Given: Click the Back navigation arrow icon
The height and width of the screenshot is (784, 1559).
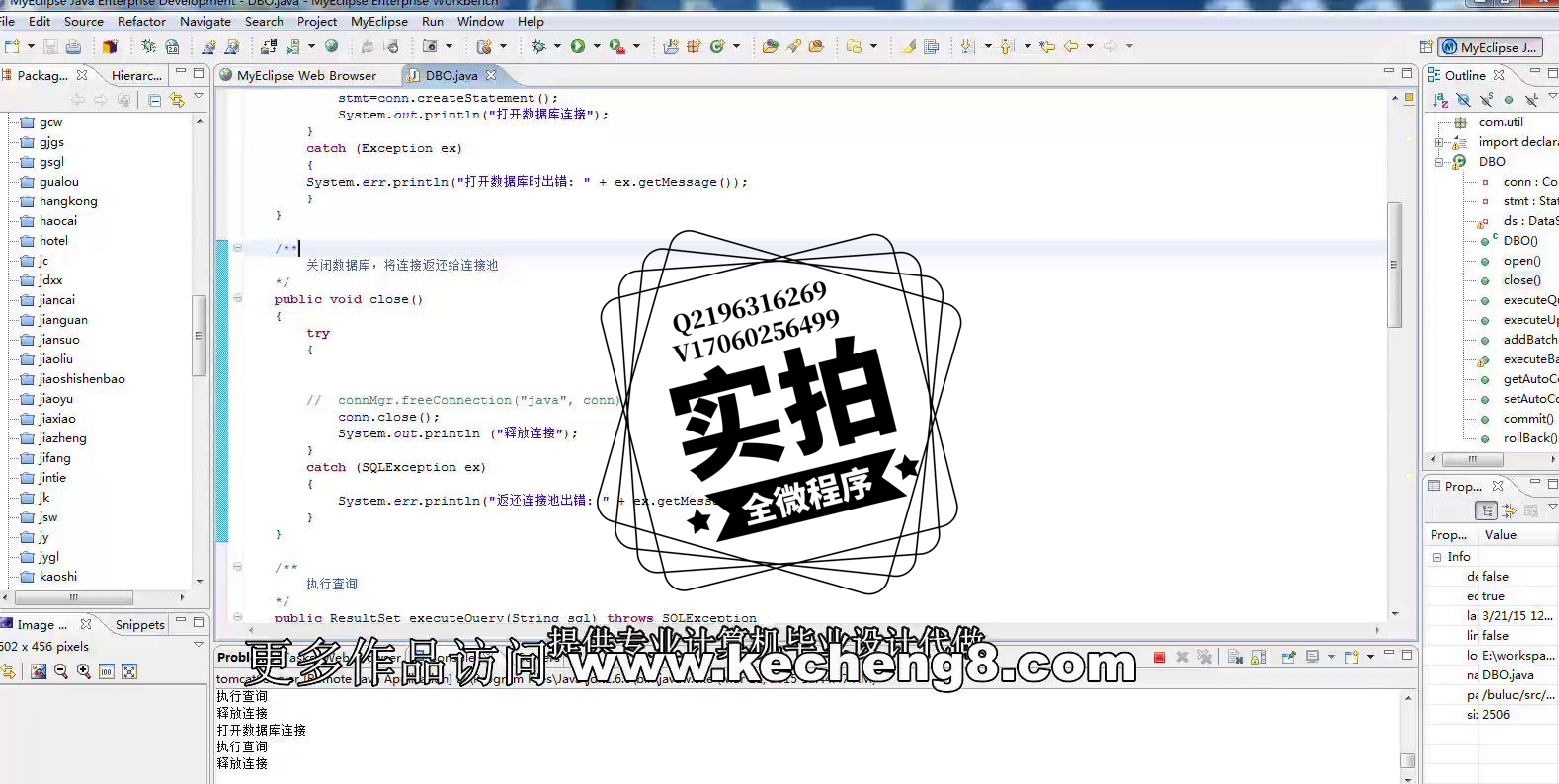Looking at the screenshot, I should 1071,46.
